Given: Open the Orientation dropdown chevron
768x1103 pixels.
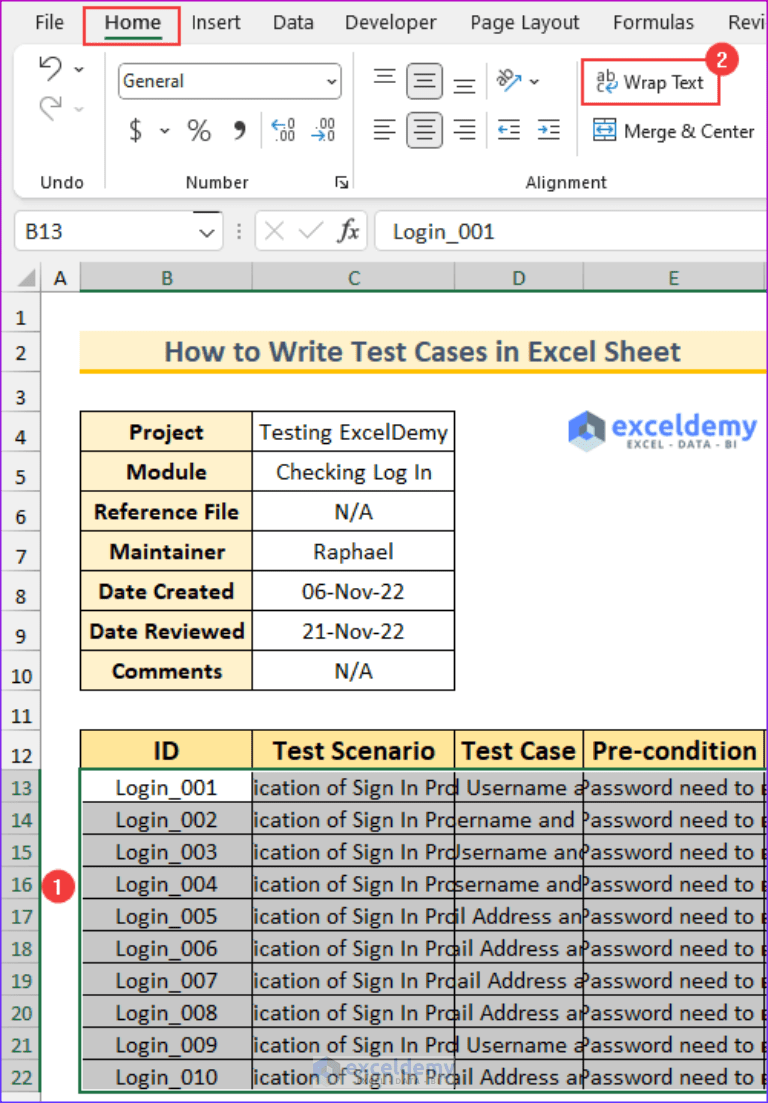Looking at the screenshot, I should (x=534, y=81).
